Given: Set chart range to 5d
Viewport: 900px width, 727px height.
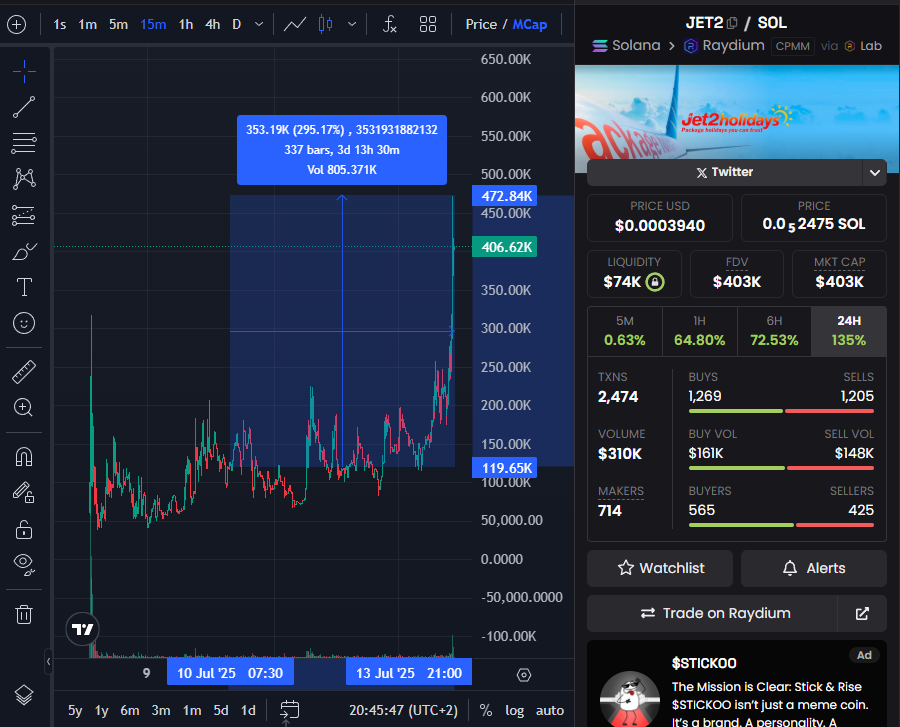Looking at the screenshot, I should point(221,710).
